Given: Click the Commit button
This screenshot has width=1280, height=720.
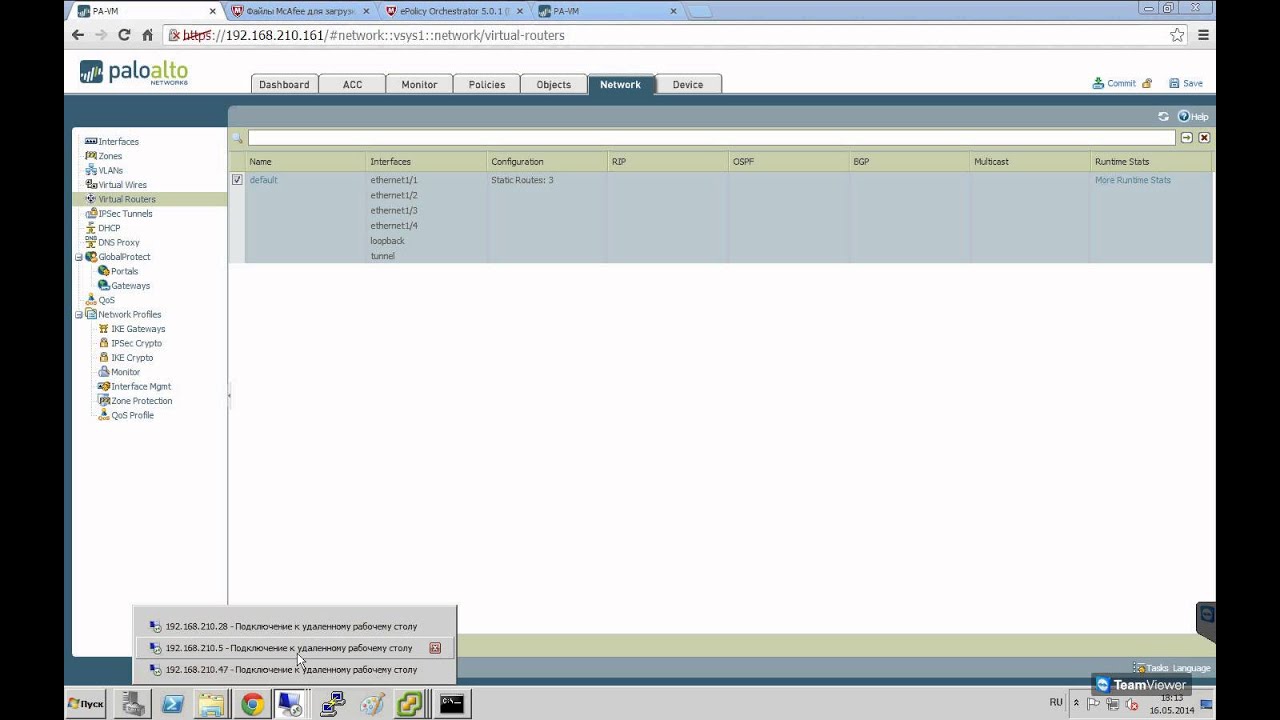Looking at the screenshot, I should coord(1114,83).
